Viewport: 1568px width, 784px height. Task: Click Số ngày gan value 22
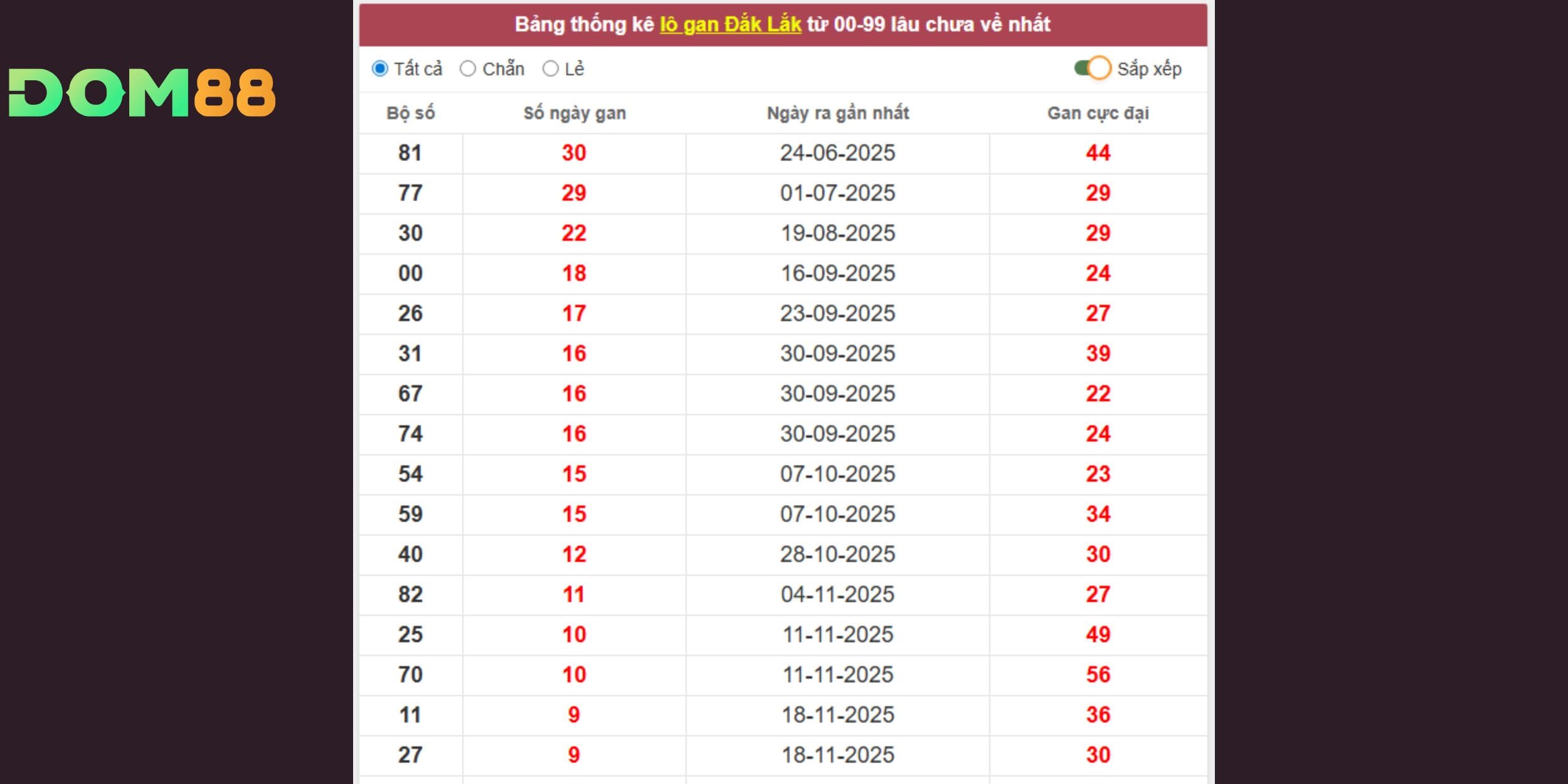pos(574,233)
